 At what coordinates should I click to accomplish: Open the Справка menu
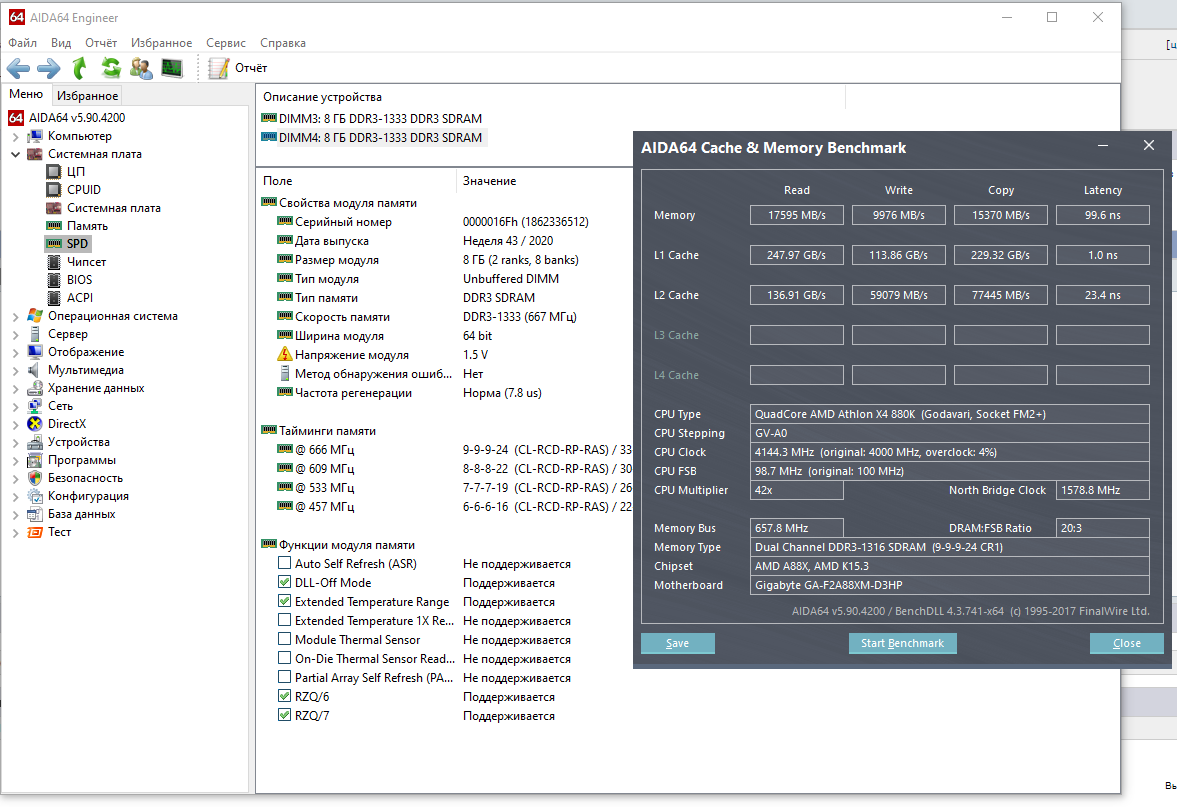point(283,43)
